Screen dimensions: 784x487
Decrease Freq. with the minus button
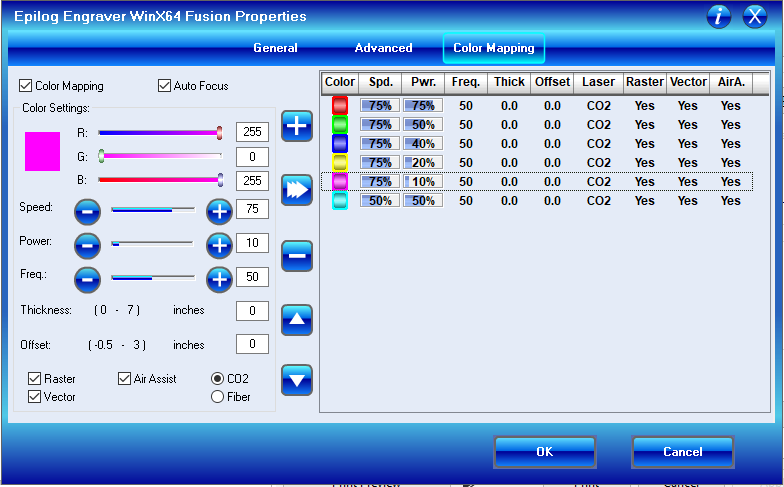[88, 280]
